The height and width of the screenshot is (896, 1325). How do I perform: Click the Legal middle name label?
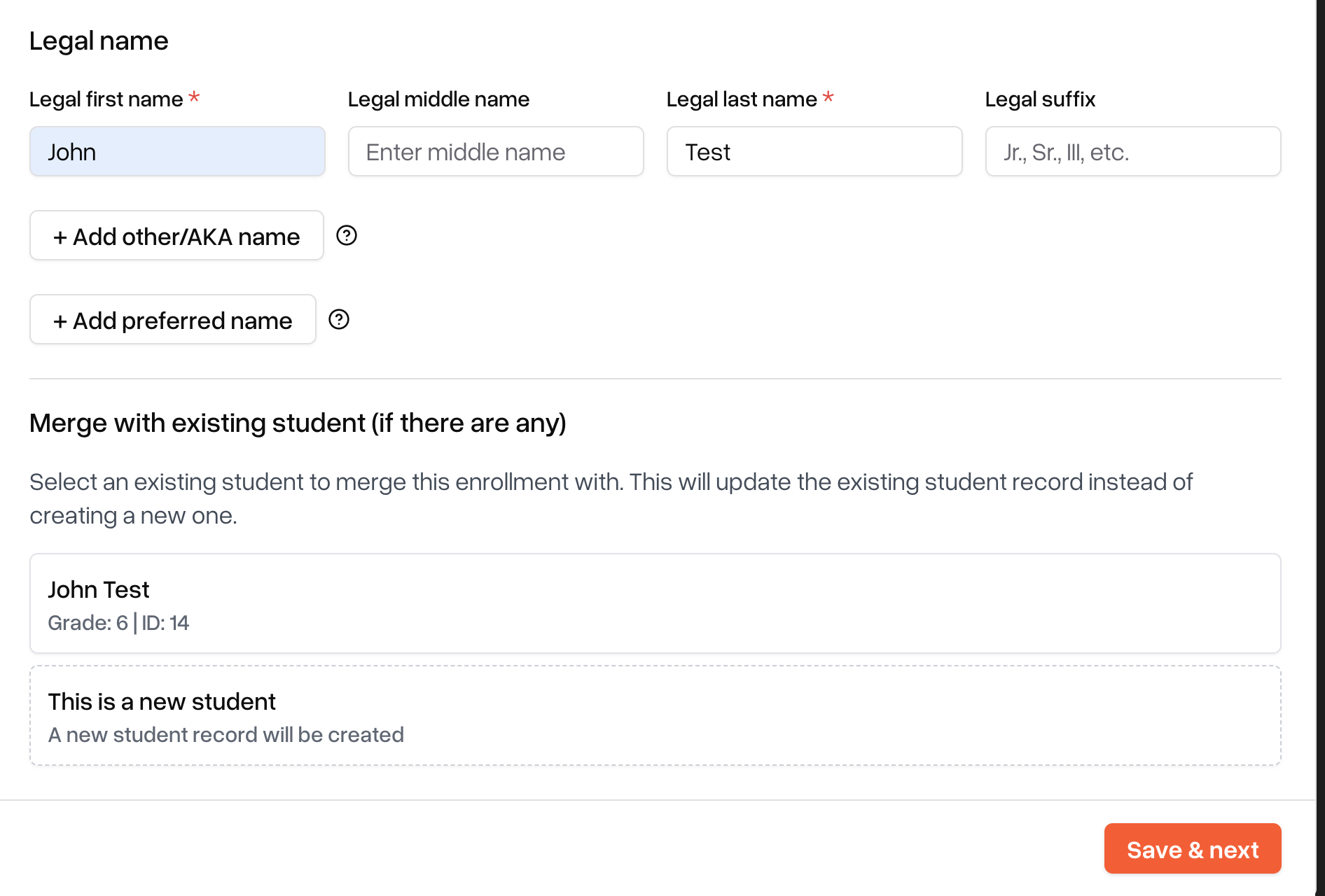[438, 99]
